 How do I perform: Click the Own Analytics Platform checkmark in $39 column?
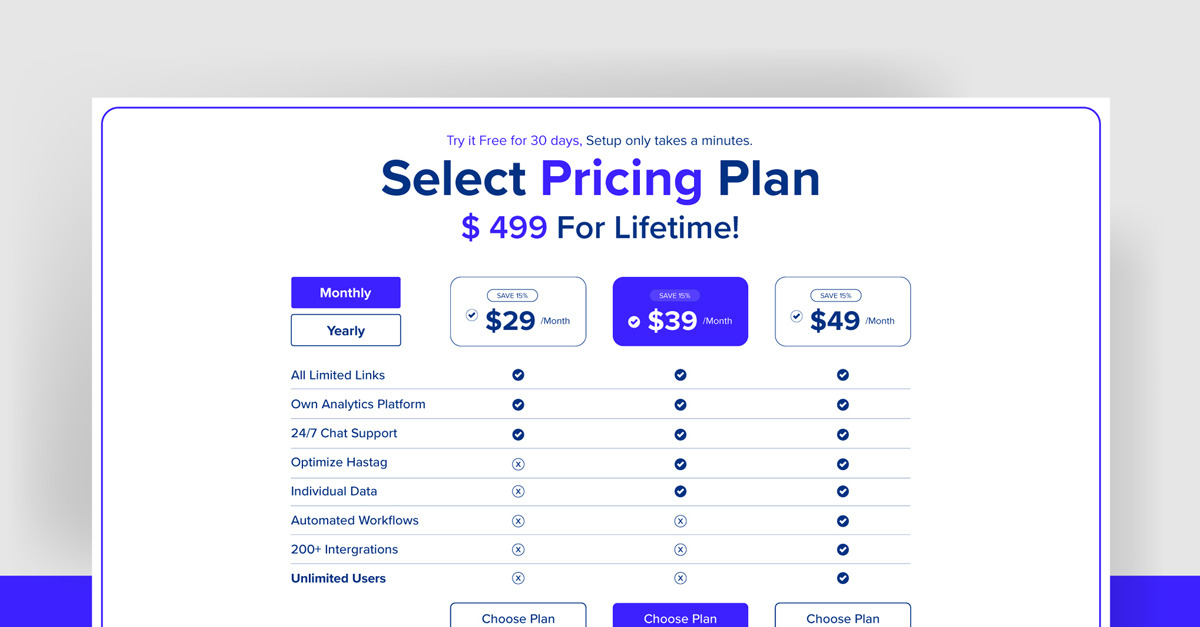tap(680, 404)
